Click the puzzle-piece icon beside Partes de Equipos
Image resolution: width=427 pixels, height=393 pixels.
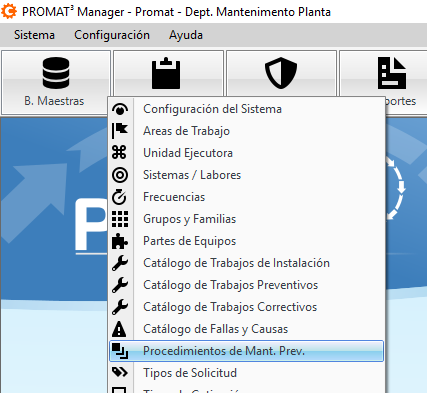click(120, 241)
